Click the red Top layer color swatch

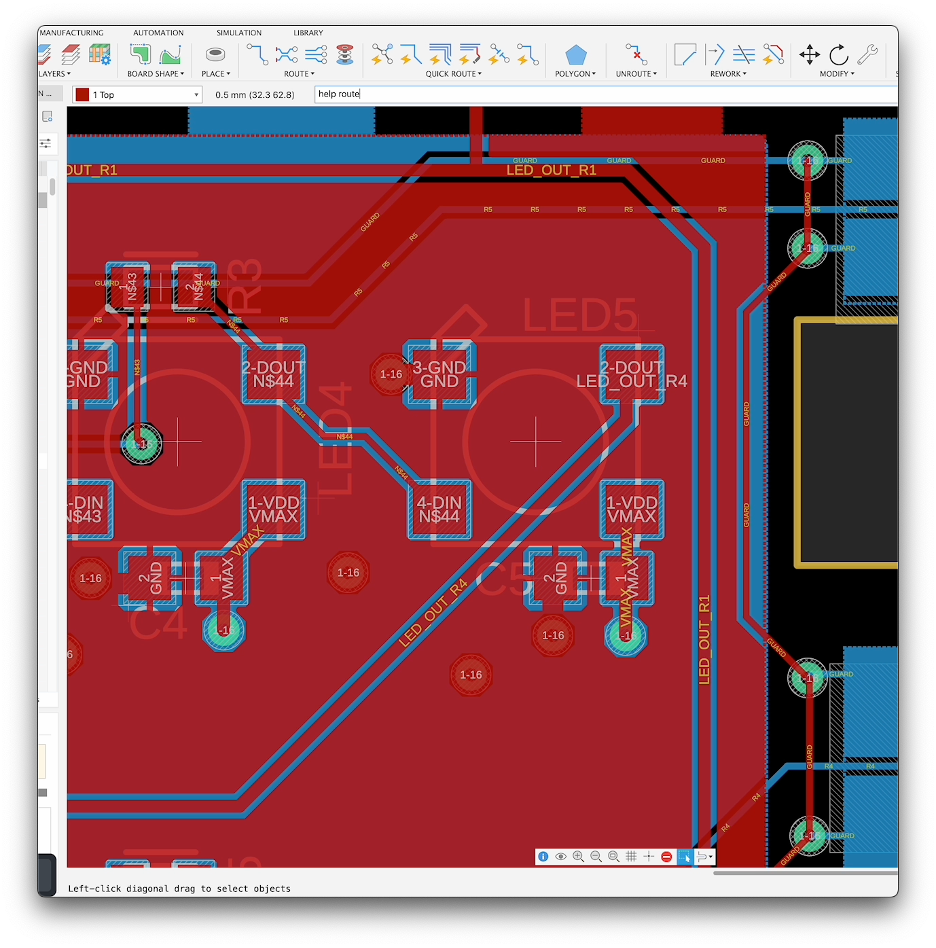point(82,94)
